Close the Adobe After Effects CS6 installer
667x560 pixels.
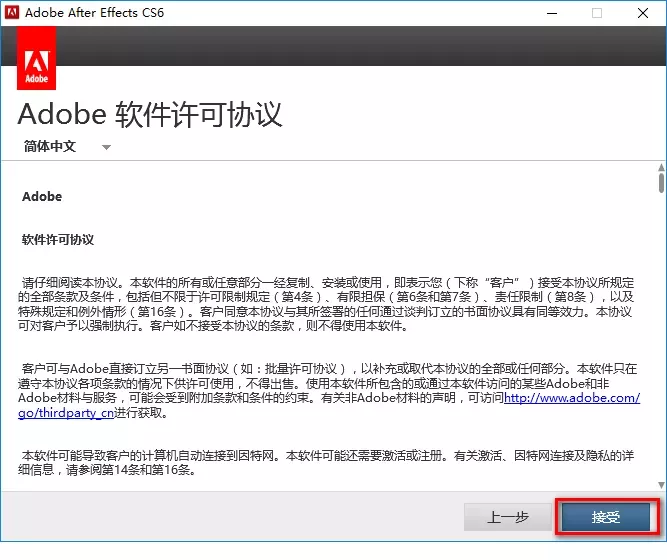pyautogui.click(x=642, y=13)
